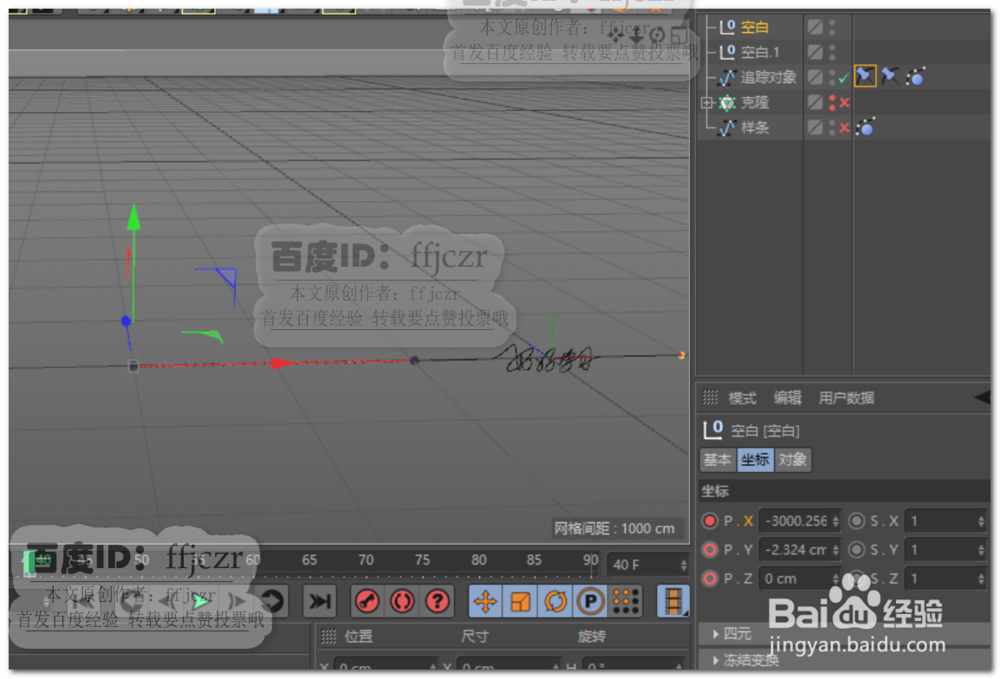Screen dimensions: 1000x679
Task: Play the animation forwards
Action: (x=202, y=601)
